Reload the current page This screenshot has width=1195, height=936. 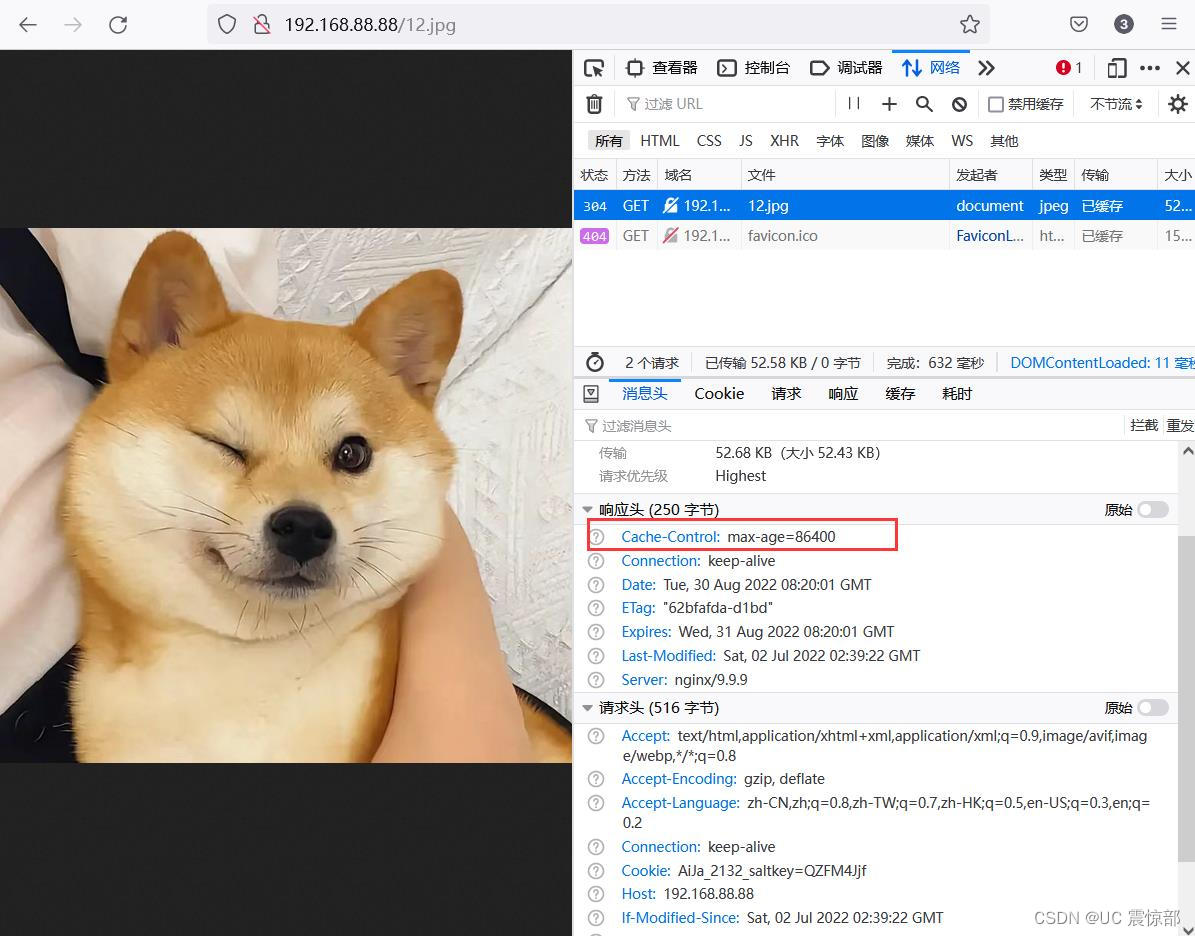[x=118, y=24]
